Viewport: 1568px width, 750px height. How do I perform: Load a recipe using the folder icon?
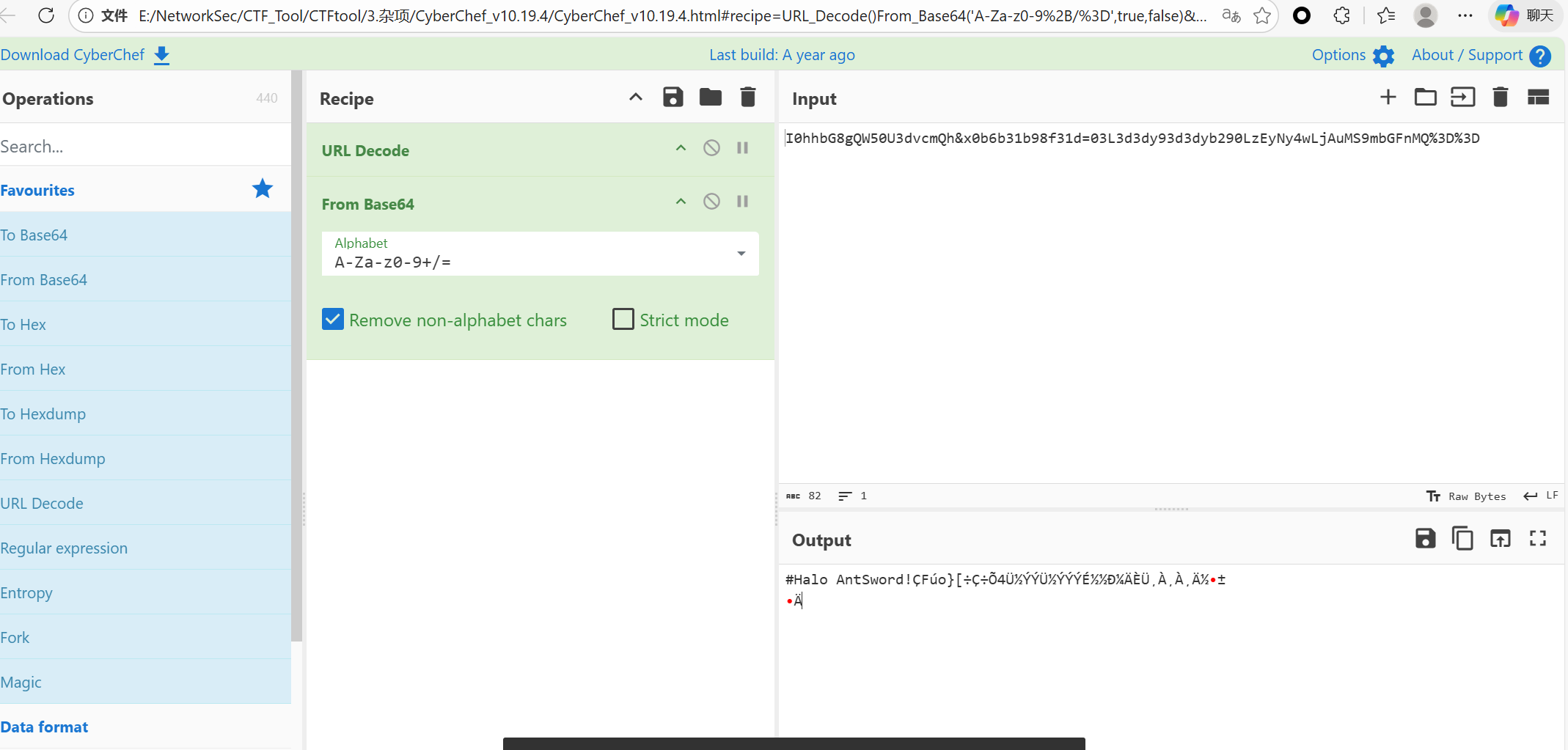[710, 98]
